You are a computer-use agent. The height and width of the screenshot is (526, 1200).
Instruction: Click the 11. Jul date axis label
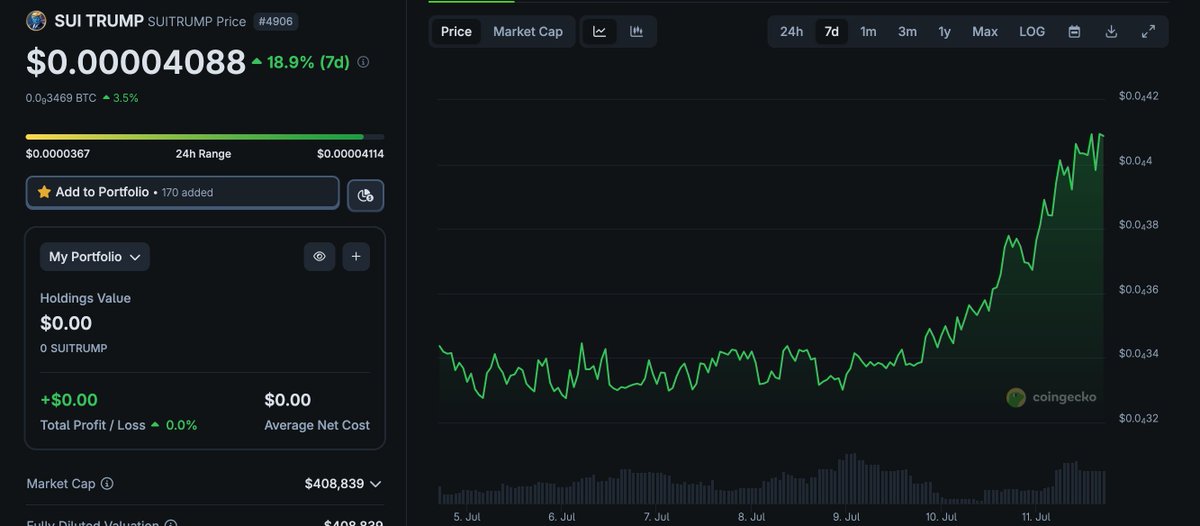1036,517
